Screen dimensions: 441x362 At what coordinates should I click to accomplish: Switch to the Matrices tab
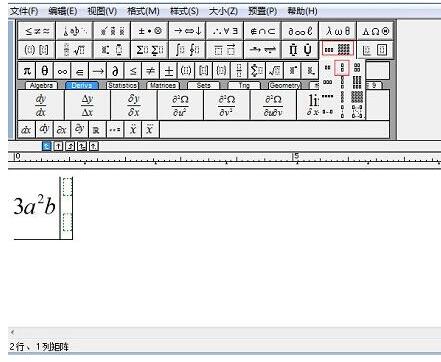tap(163, 85)
